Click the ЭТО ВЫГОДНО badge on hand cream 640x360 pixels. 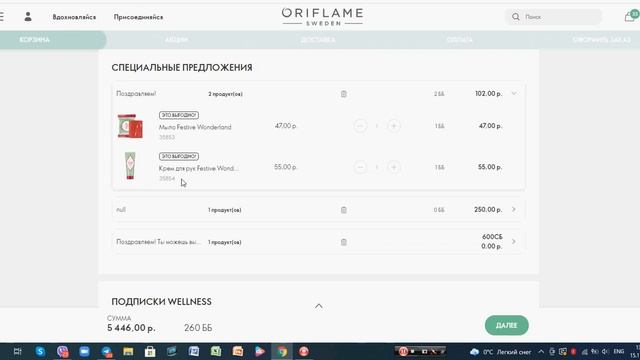click(x=179, y=156)
